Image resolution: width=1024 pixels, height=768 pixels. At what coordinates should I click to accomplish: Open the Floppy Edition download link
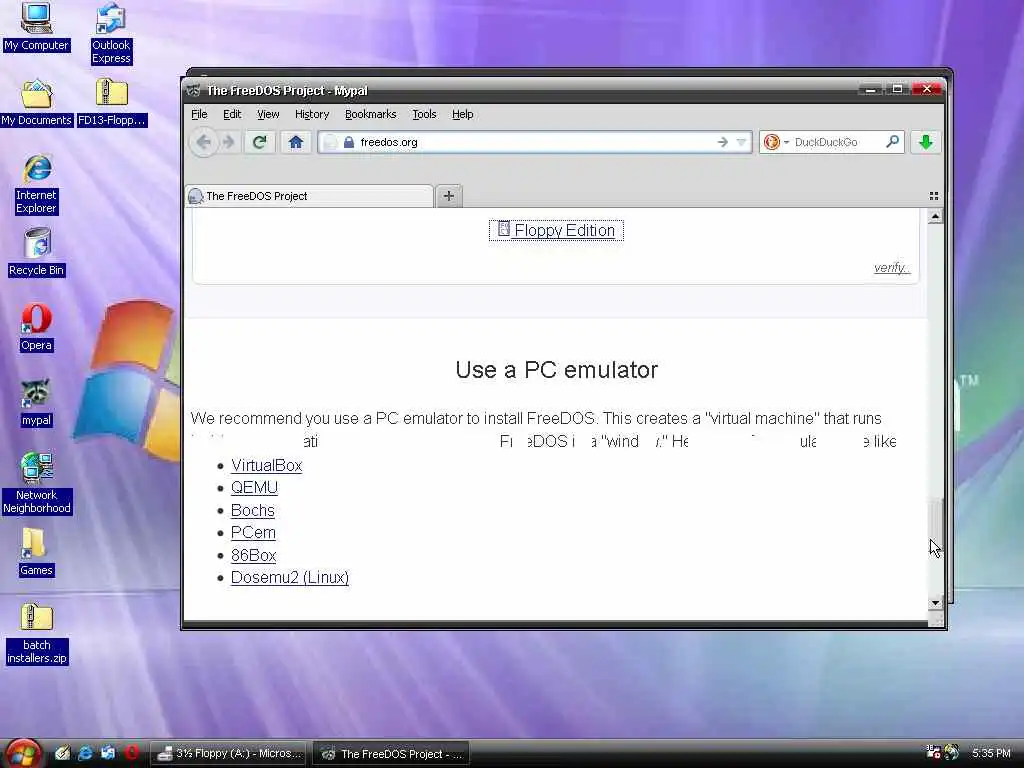click(556, 231)
